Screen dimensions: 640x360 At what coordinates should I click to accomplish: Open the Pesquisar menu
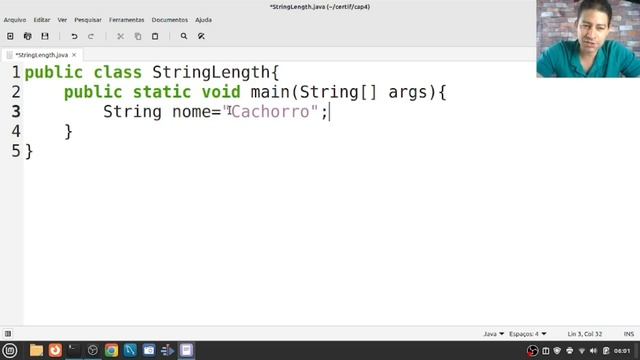coord(88,20)
